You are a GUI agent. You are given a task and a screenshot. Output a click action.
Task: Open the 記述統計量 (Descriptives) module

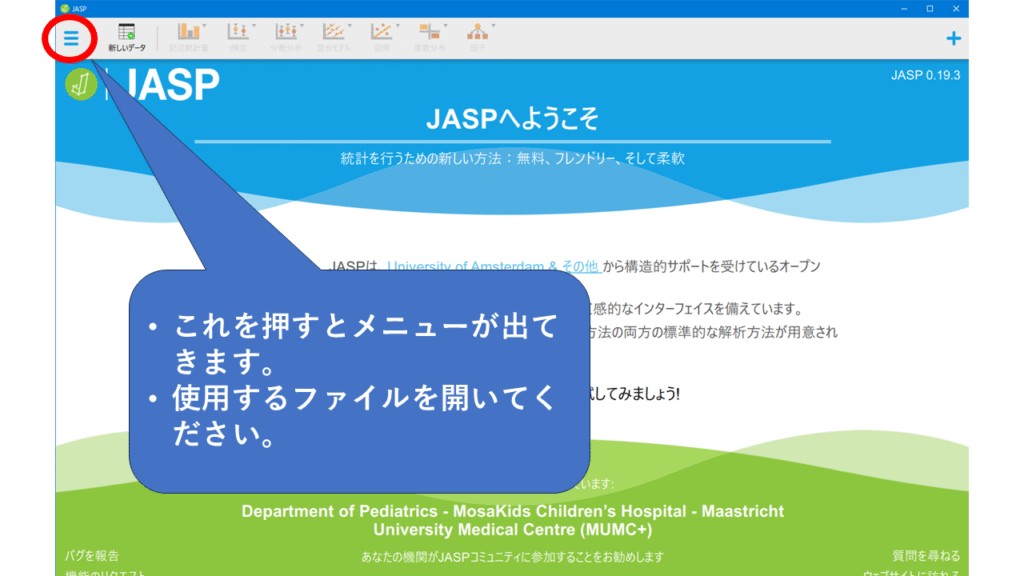189,38
